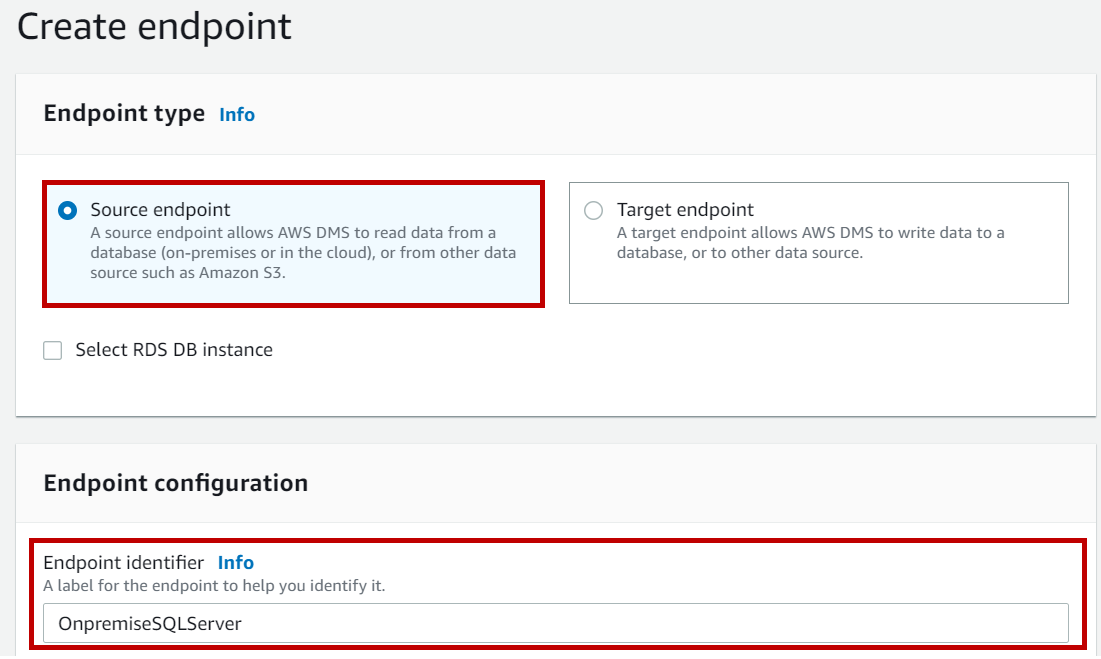Click the Source endpoint title text
The image size is (1101, 659).
click(x=160, y=210)
